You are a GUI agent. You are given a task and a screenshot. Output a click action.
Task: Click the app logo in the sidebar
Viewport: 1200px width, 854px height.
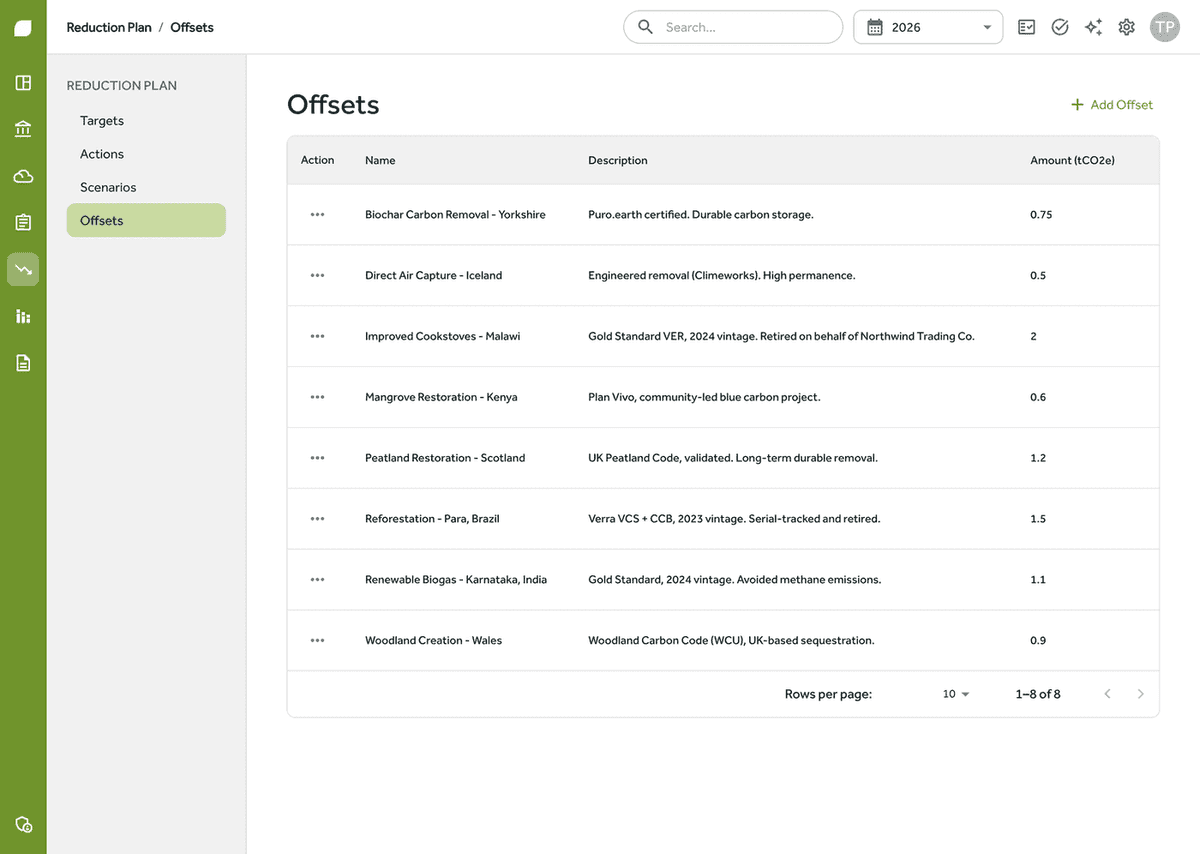23,28
